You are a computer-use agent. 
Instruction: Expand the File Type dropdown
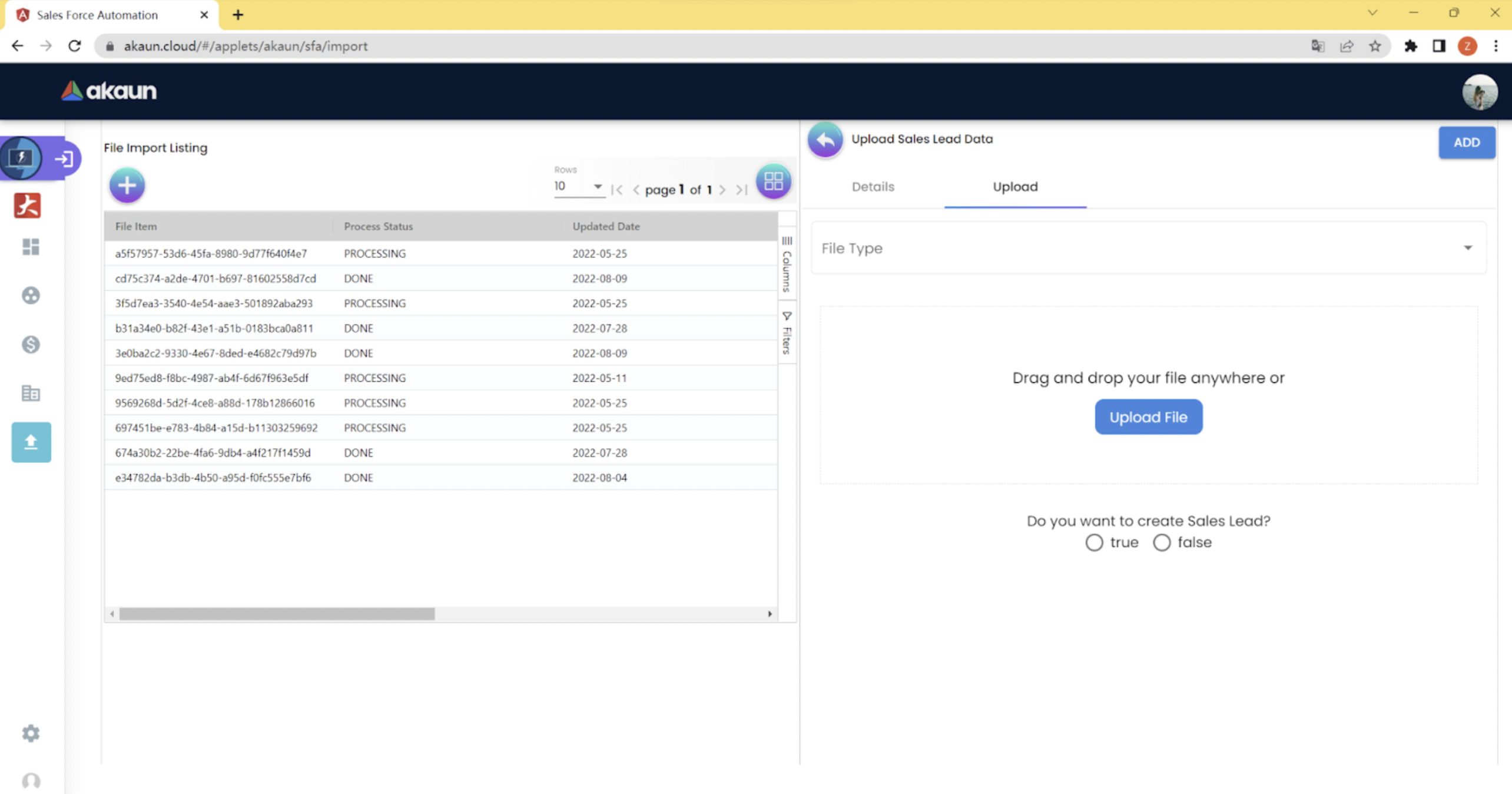(1148, 248)
